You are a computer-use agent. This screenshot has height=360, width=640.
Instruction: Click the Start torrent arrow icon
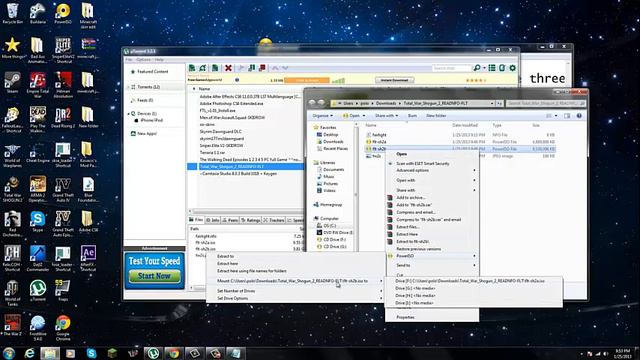[x=241, y=68]
